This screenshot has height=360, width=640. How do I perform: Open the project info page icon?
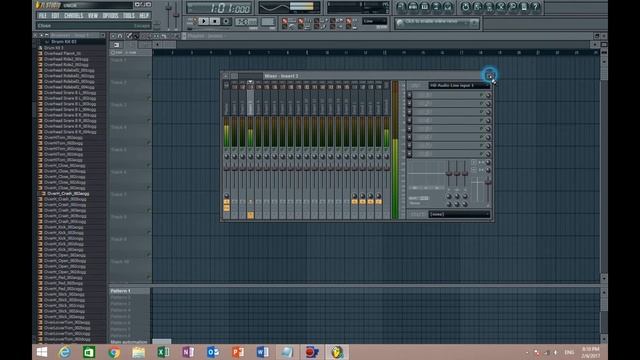pos(524,7)
